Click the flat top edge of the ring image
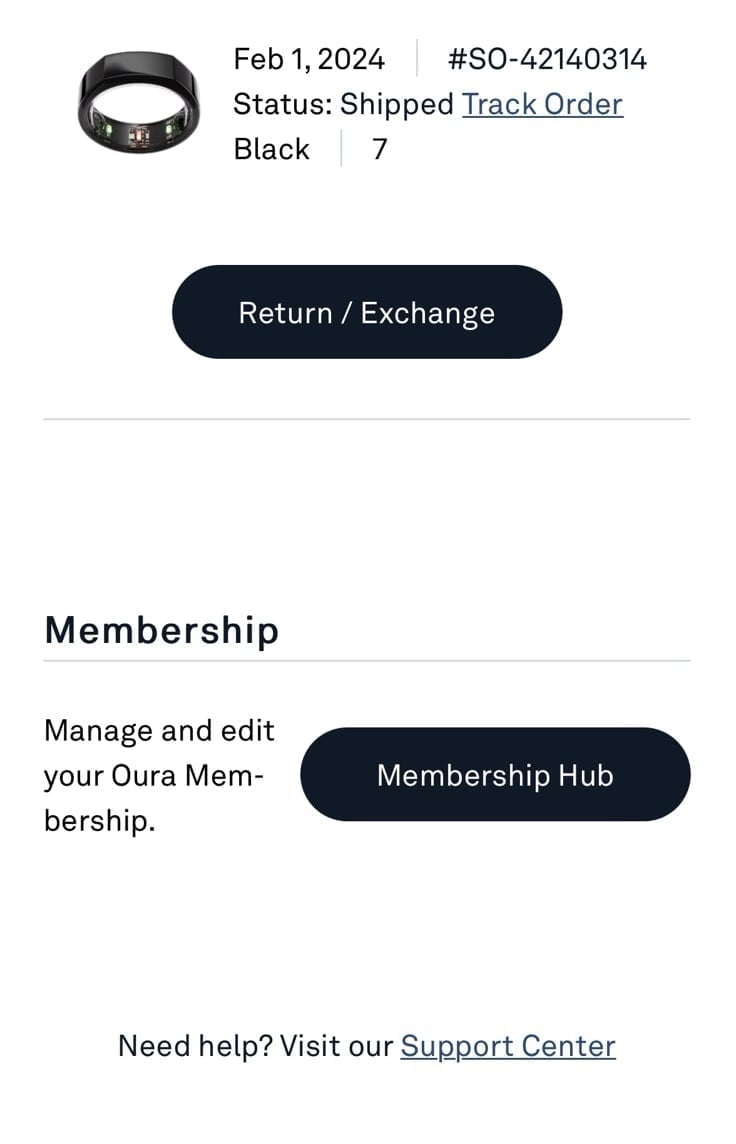This screenshot has width=736, height=1144. point(139,63)
